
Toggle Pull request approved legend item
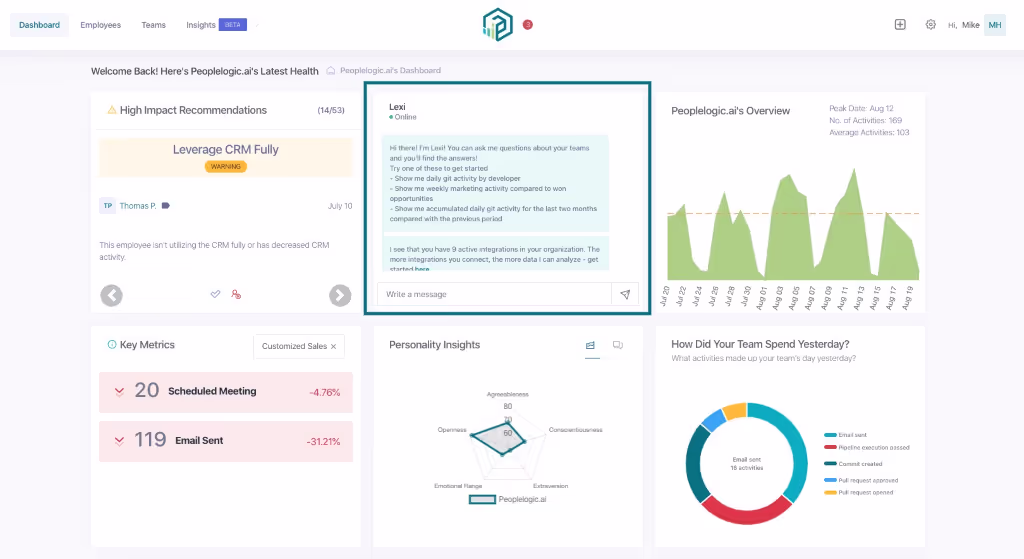coord(861,480)
